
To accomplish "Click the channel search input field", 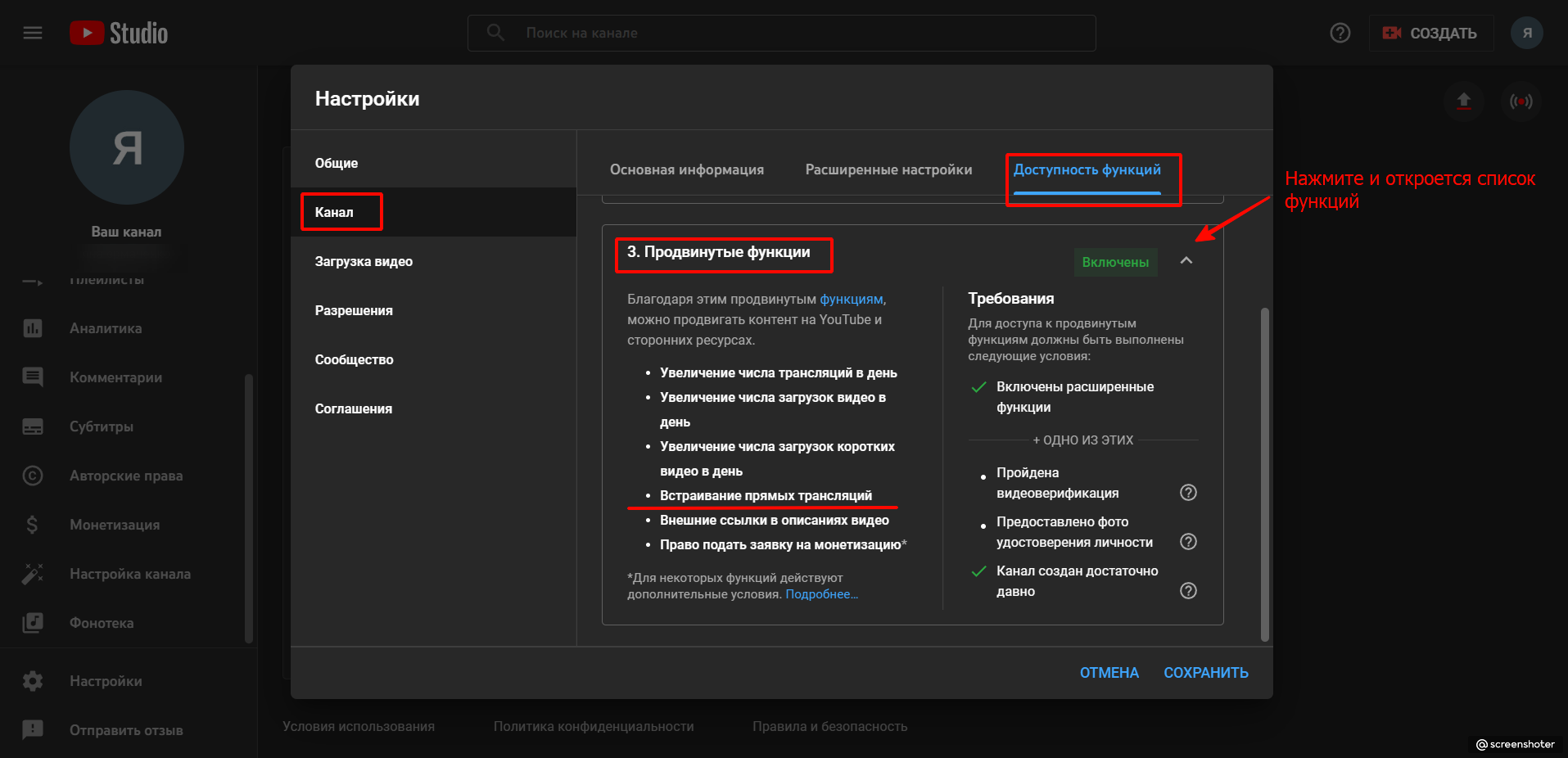I will point(782,33).
